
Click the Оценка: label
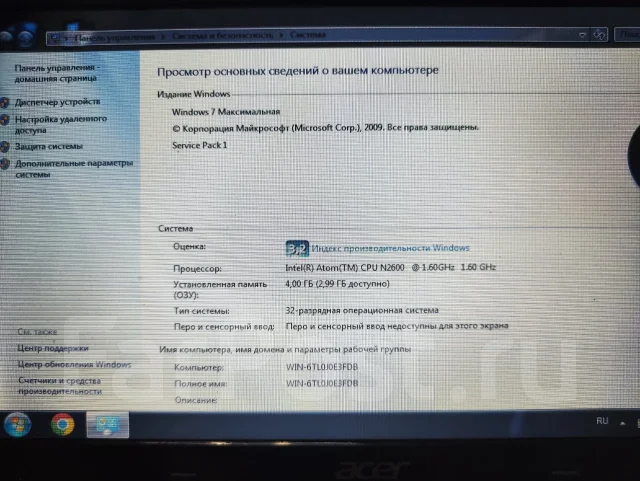pos(189,246)
